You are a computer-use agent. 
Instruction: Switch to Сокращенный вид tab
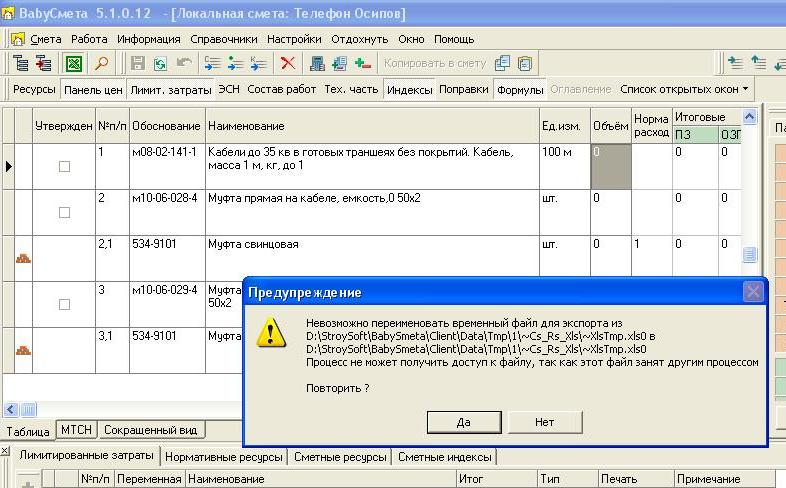point(150,429)
